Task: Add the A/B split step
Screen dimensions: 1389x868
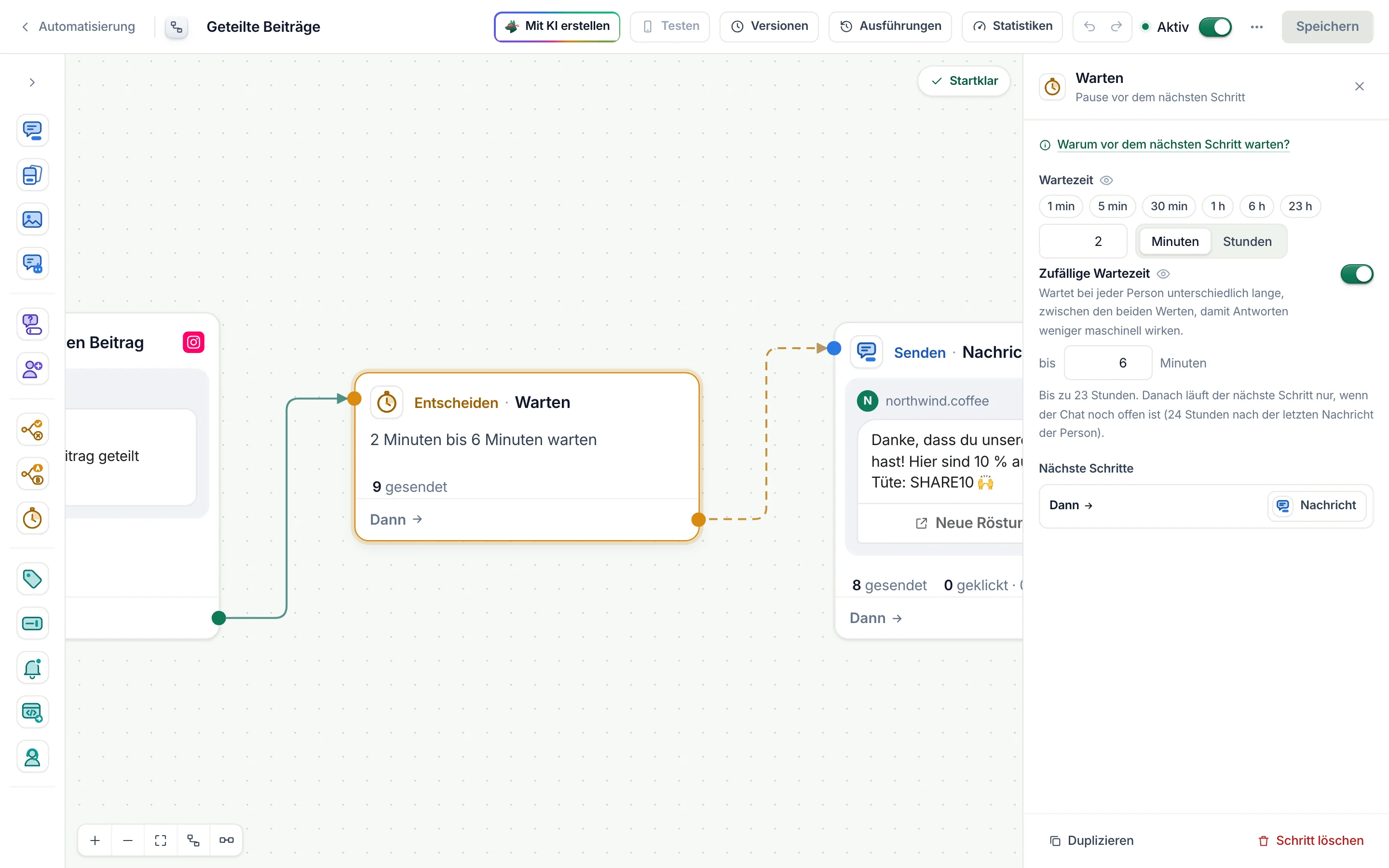Action: click(x=32, y=474)
